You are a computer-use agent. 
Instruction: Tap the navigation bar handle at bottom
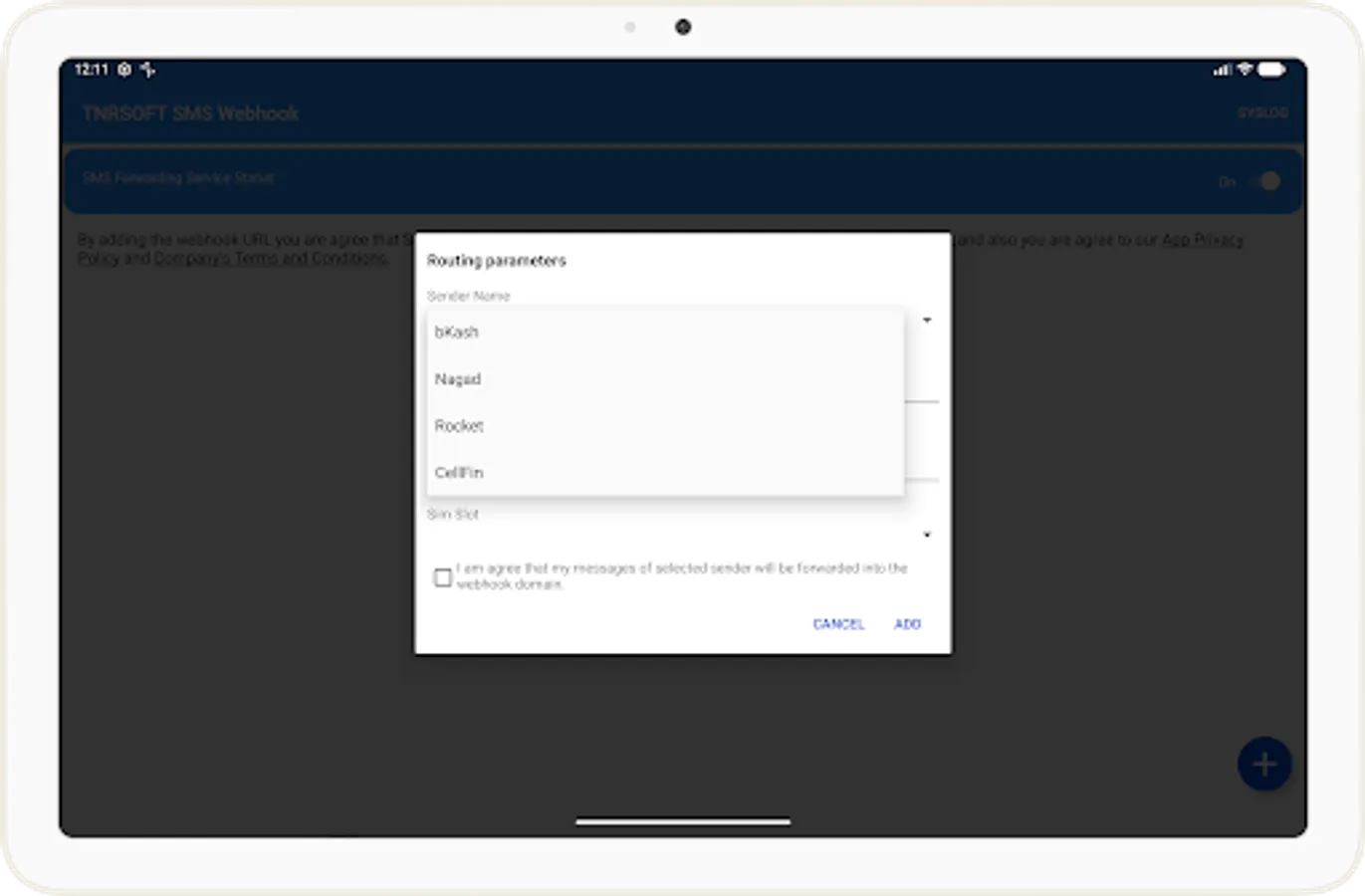tap(682, 820)
